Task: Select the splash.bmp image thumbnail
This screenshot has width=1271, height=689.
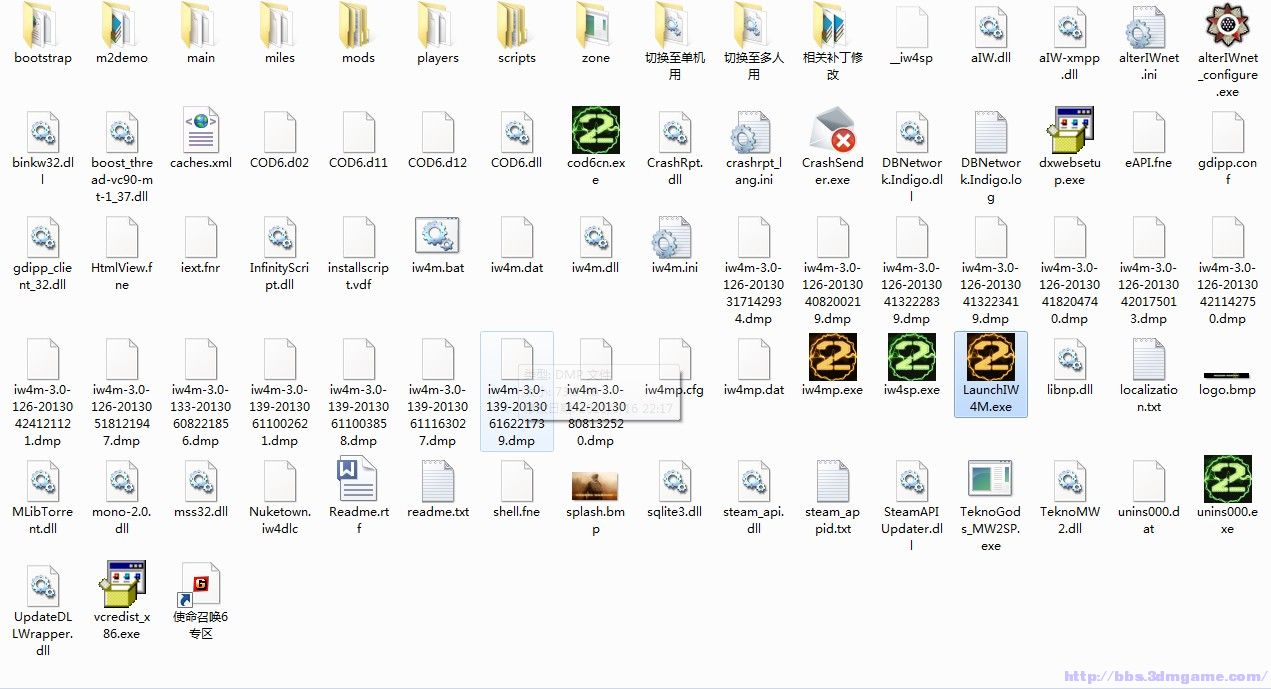Action: click(x=595, y=485)
